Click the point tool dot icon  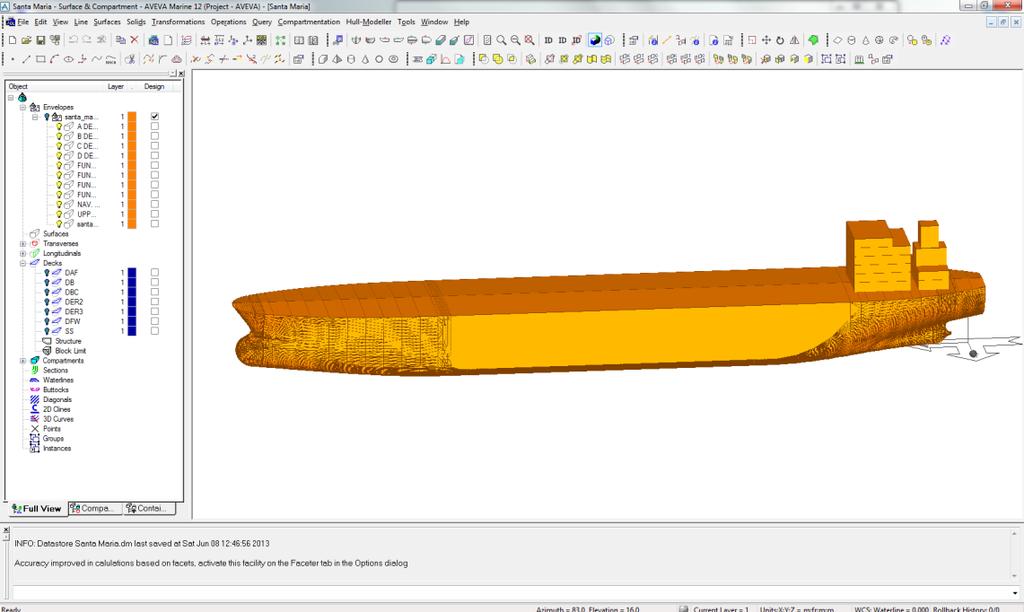click(x=12, y=59)
